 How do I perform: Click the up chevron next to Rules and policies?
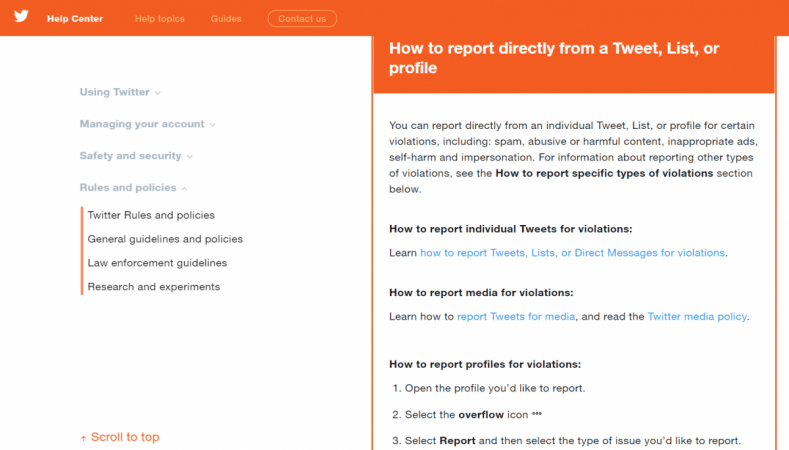(184, 188)
